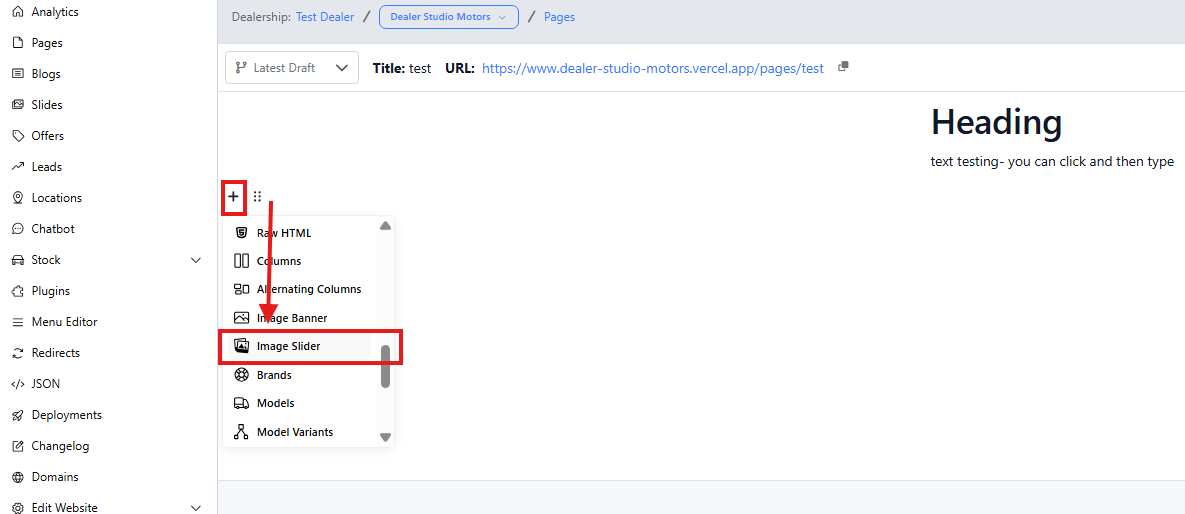Click the Heading text on page
The image size is (1185, 514).
(x=996, y=122)
